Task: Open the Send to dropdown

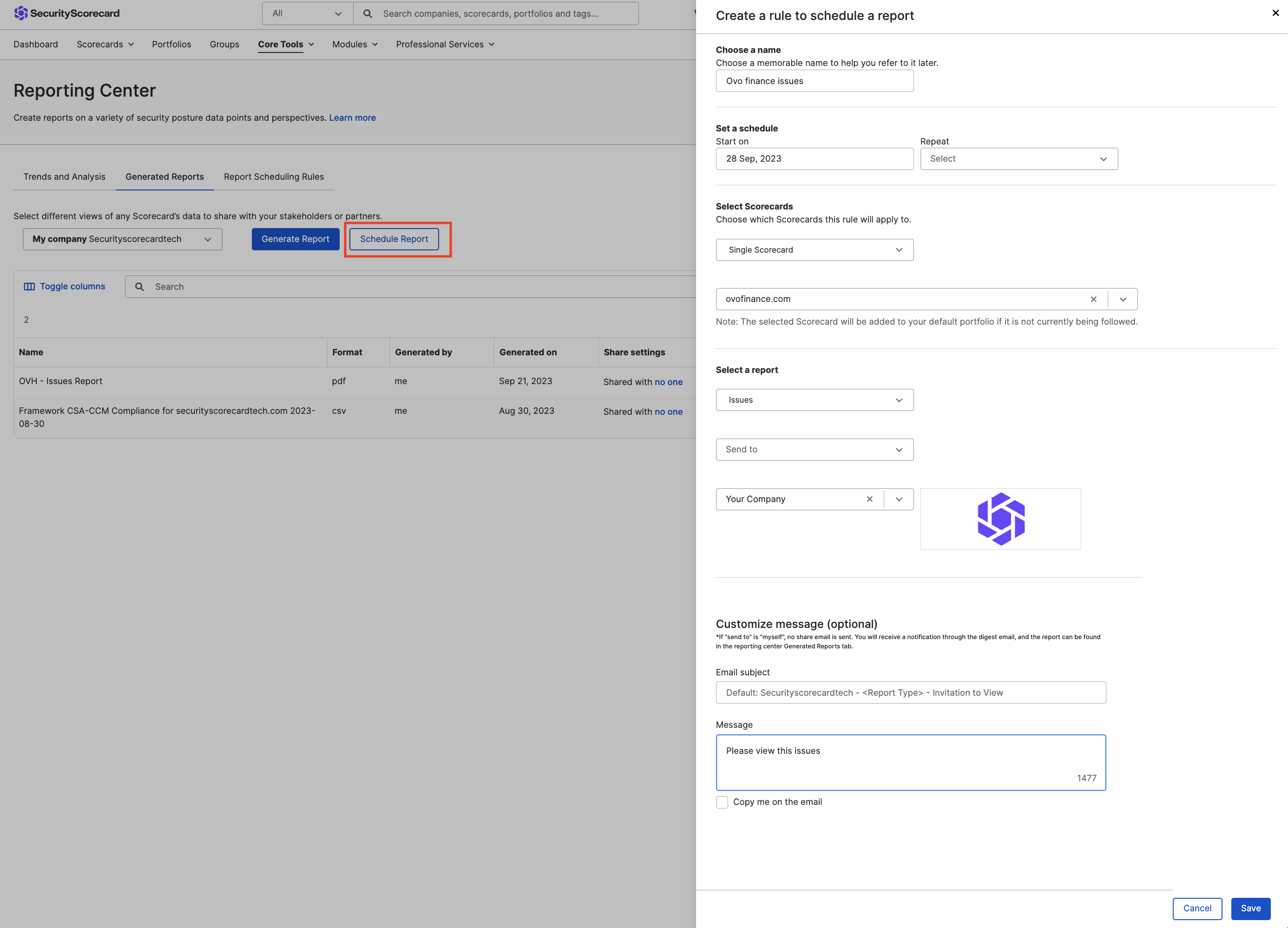Action: point(815,450)
